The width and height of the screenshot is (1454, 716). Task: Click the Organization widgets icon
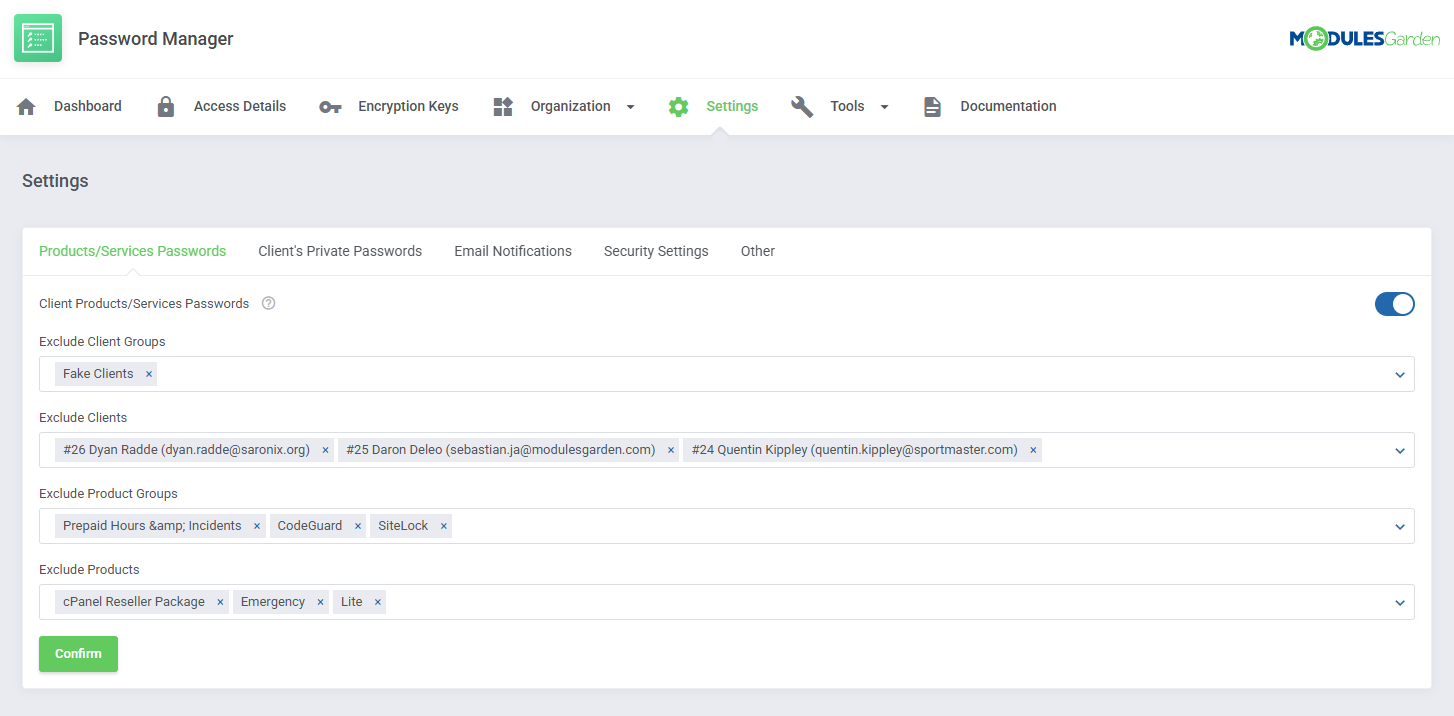[x=503, y=107]
